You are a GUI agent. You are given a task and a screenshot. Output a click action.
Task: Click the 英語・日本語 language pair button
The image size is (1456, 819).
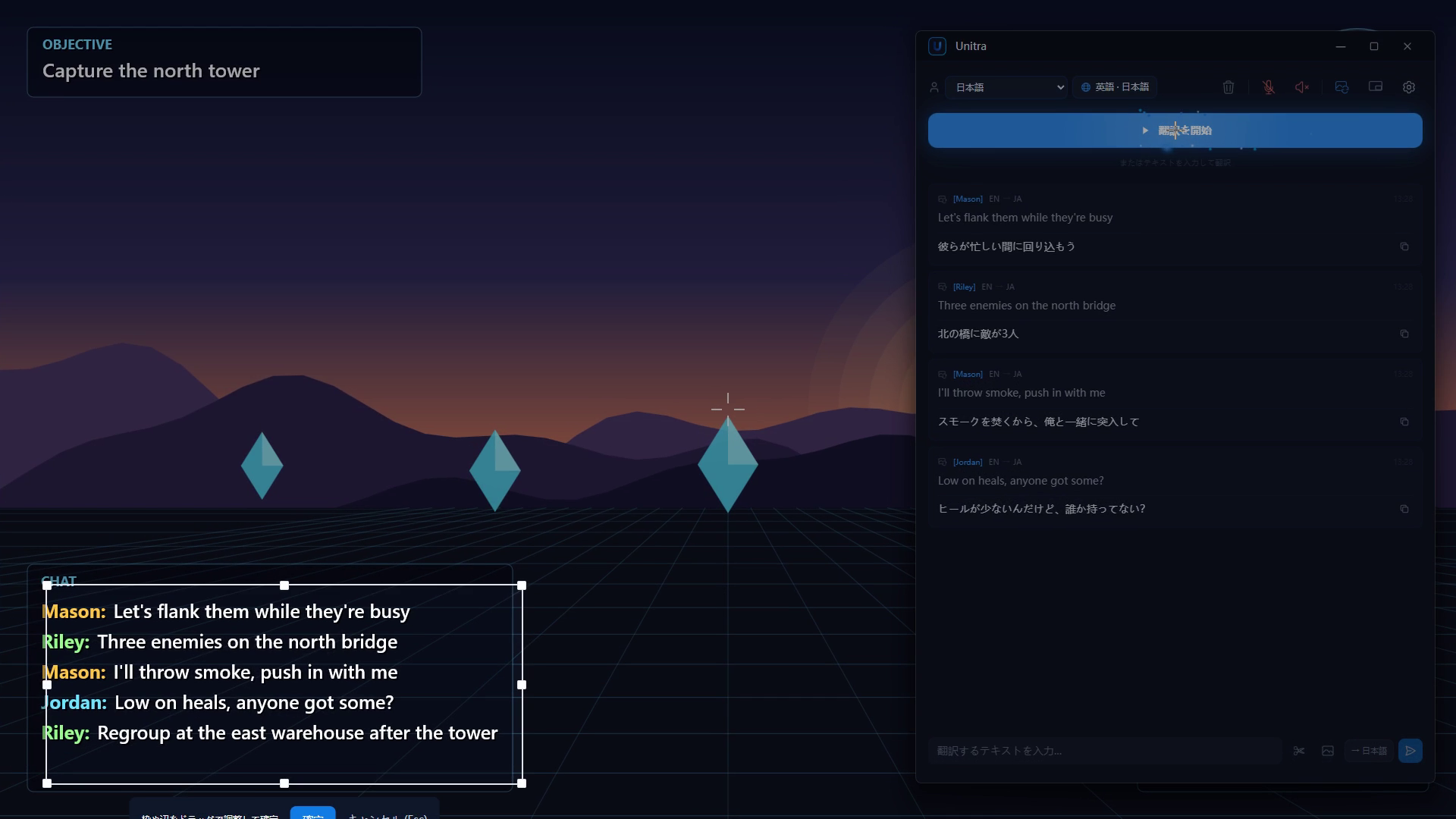point(1115,87)
